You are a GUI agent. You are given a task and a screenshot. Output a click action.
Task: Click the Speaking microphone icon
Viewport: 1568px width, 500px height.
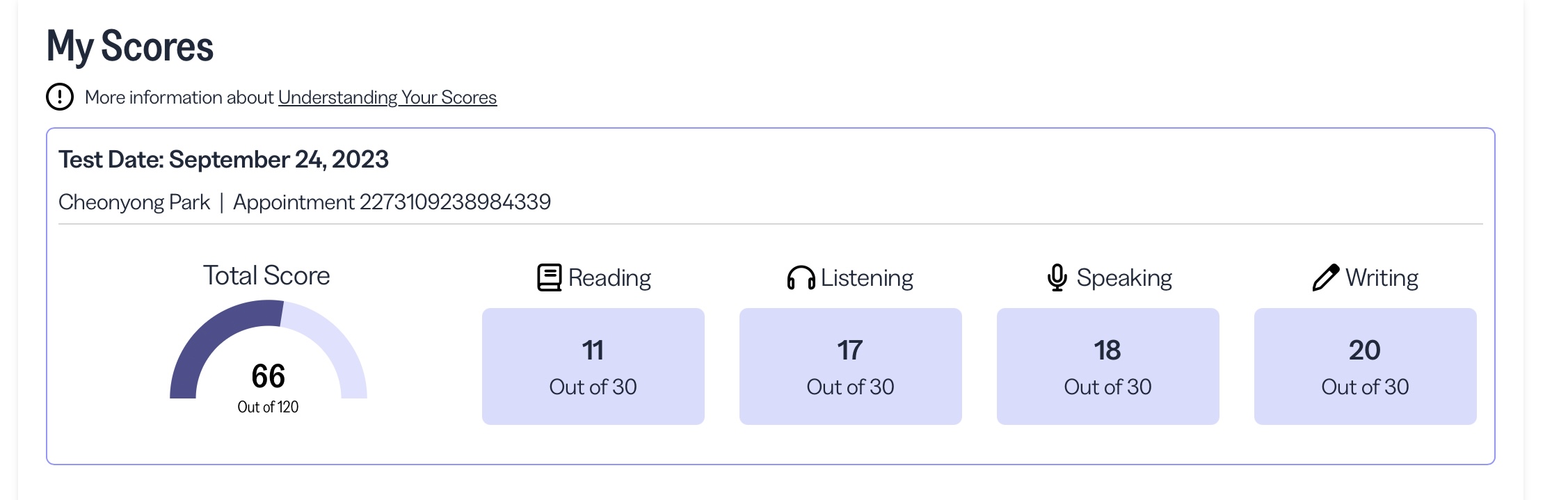1057,277
